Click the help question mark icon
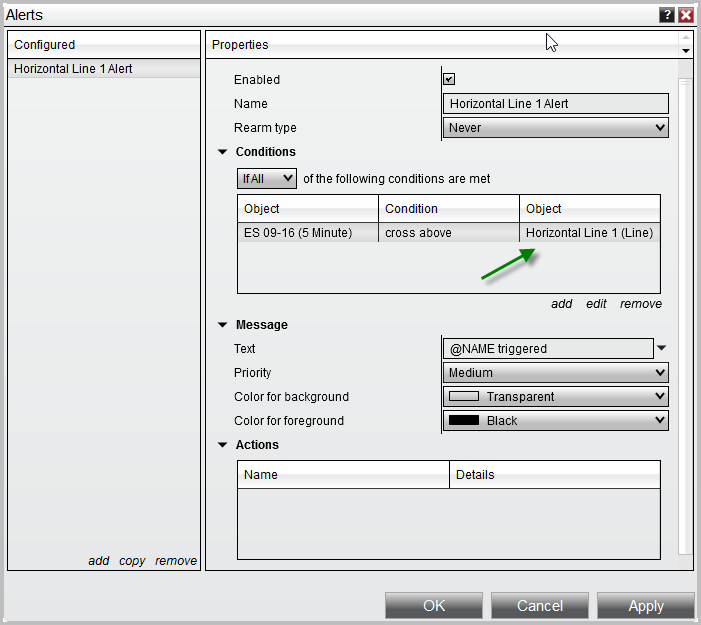 point(666,15)
